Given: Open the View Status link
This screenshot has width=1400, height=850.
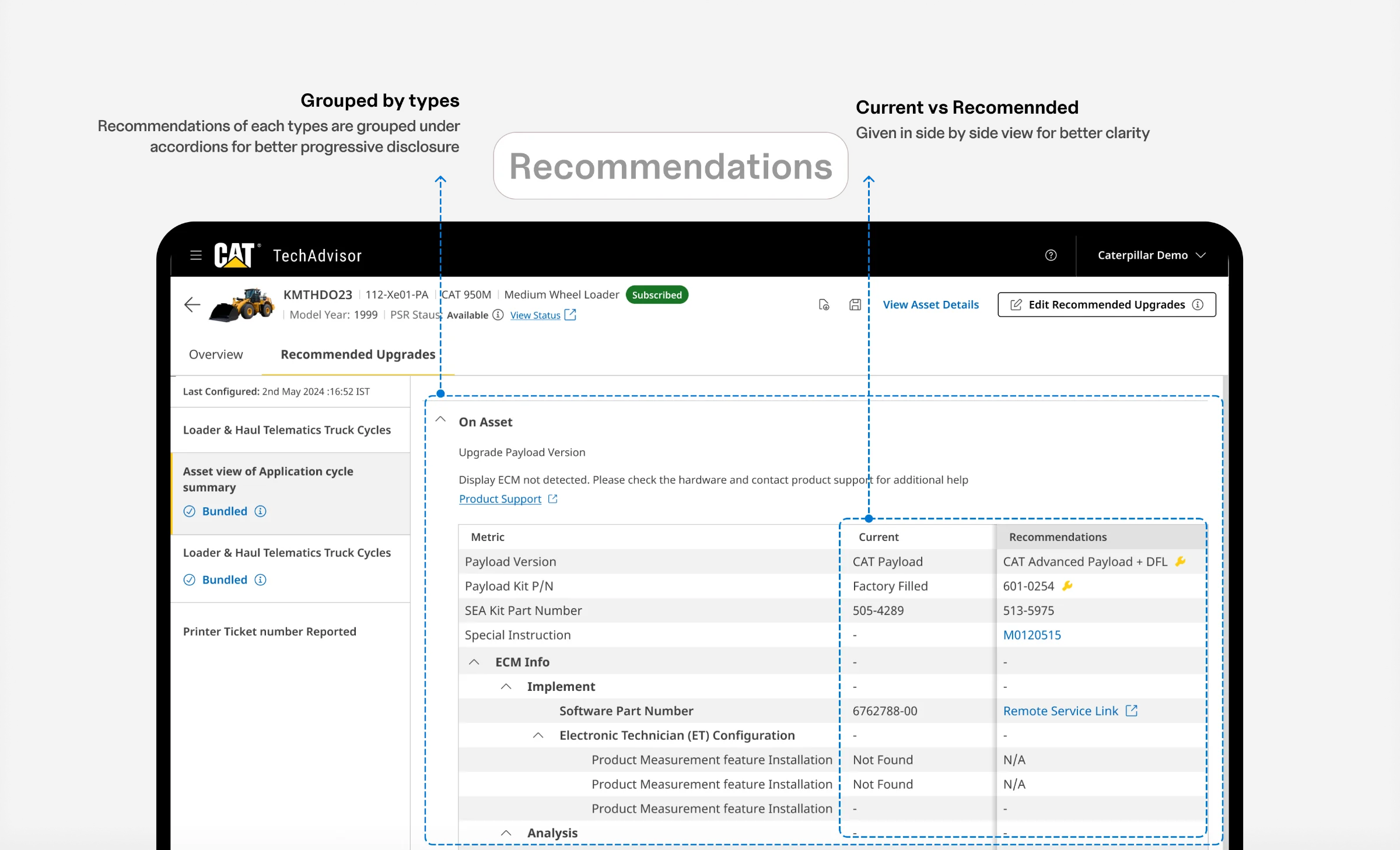Looking at the screenshot, I should tap(535, 315).
